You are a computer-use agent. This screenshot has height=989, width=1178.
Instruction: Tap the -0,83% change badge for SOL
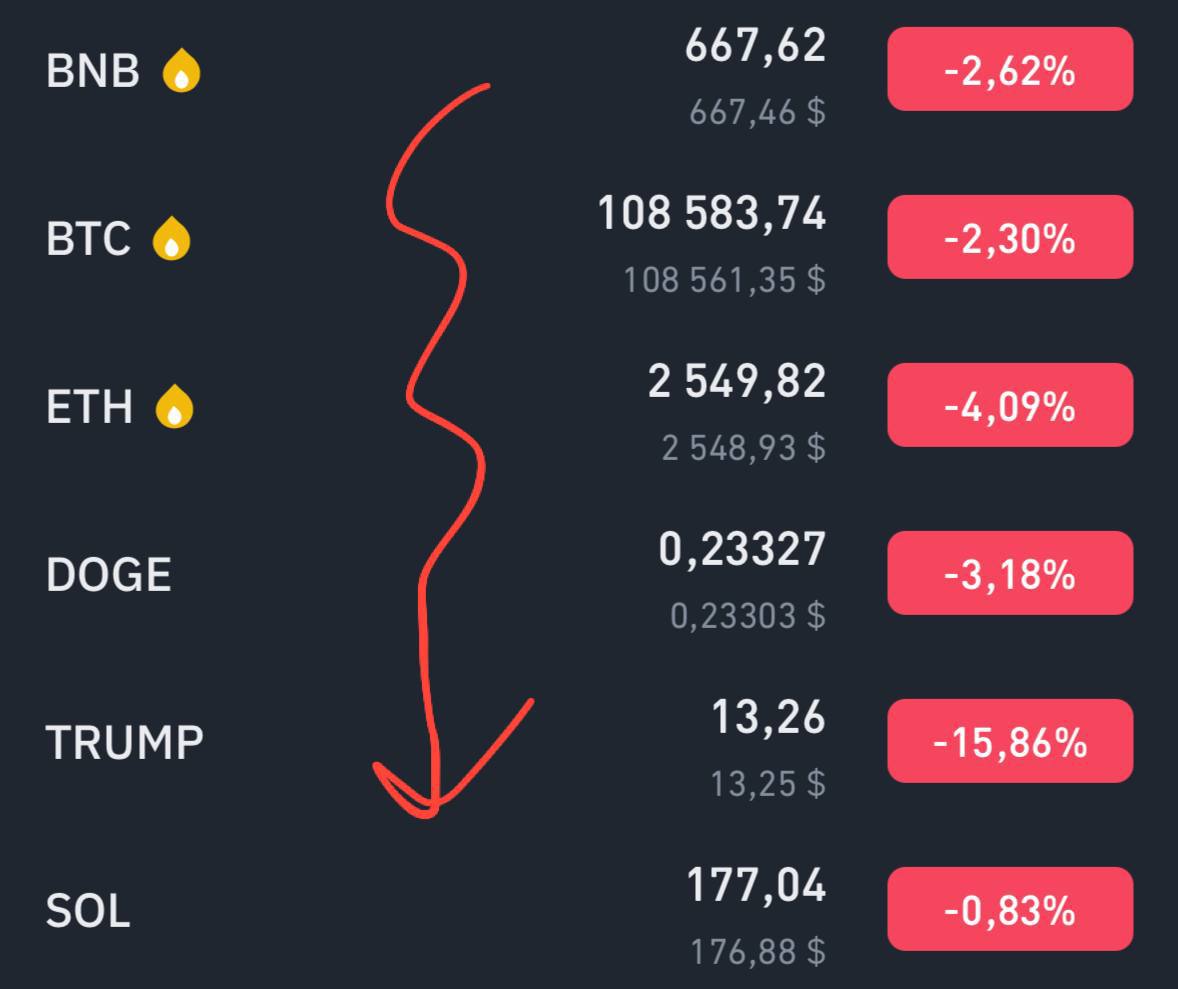click(x=1010, y=909)
